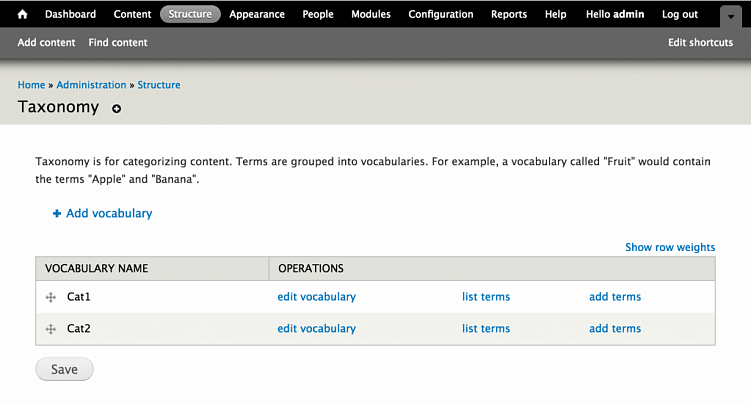This screenshot has height=403, width=751.
Task: Click the Add vocabulary link
Action: (x=108, y=213)
